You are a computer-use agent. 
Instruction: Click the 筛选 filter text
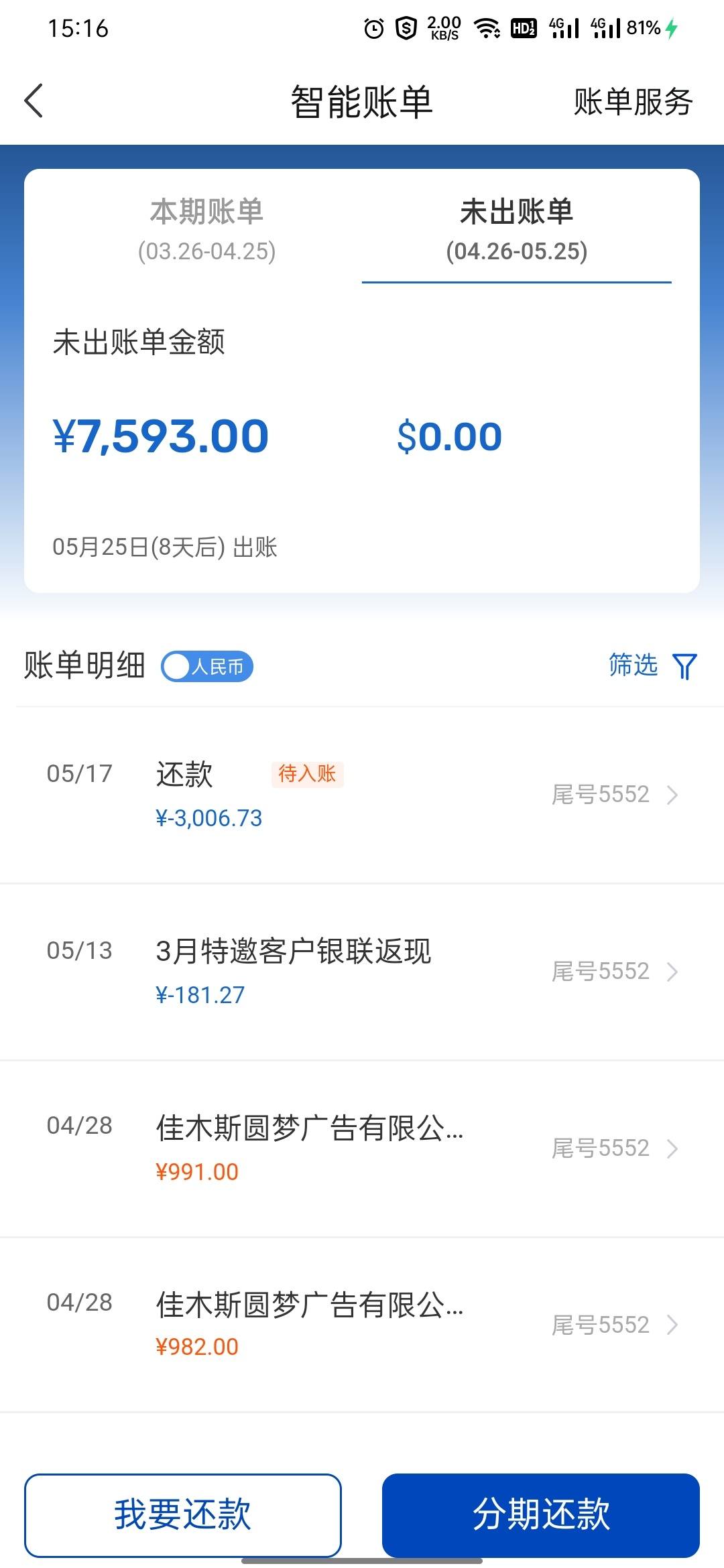coord(633,665)
